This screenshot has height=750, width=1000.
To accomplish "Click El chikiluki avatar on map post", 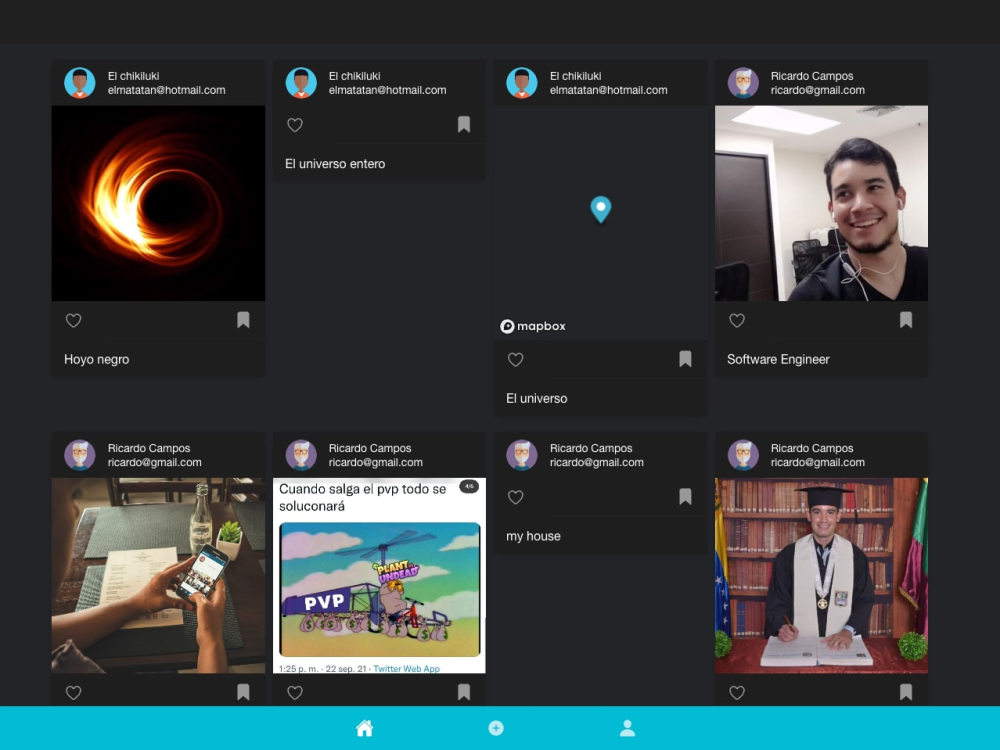I will 522,83.
